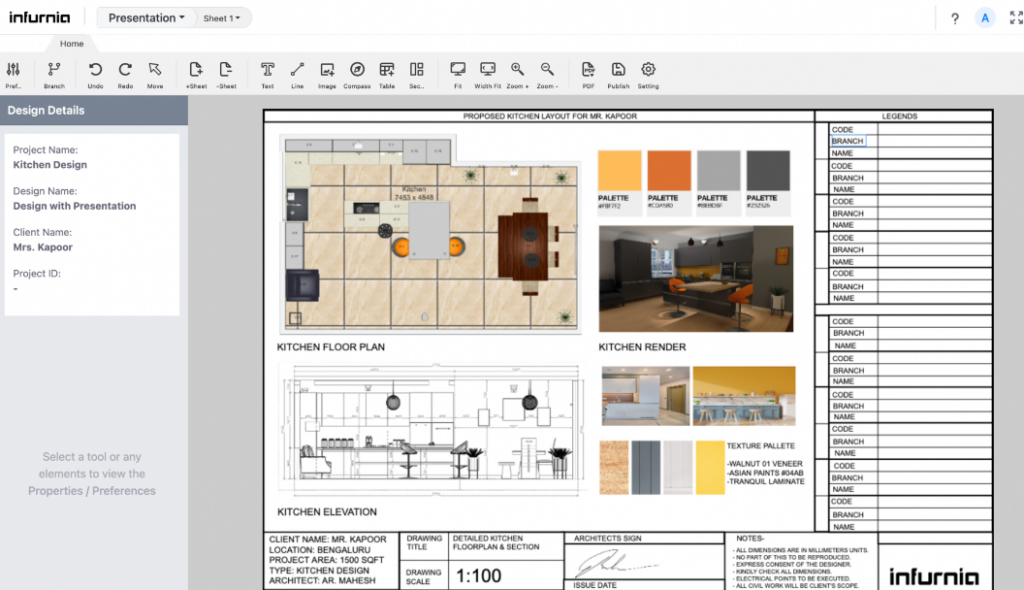Insert a Table
This screenshot has width=1024, height=590.
(387, 74)
